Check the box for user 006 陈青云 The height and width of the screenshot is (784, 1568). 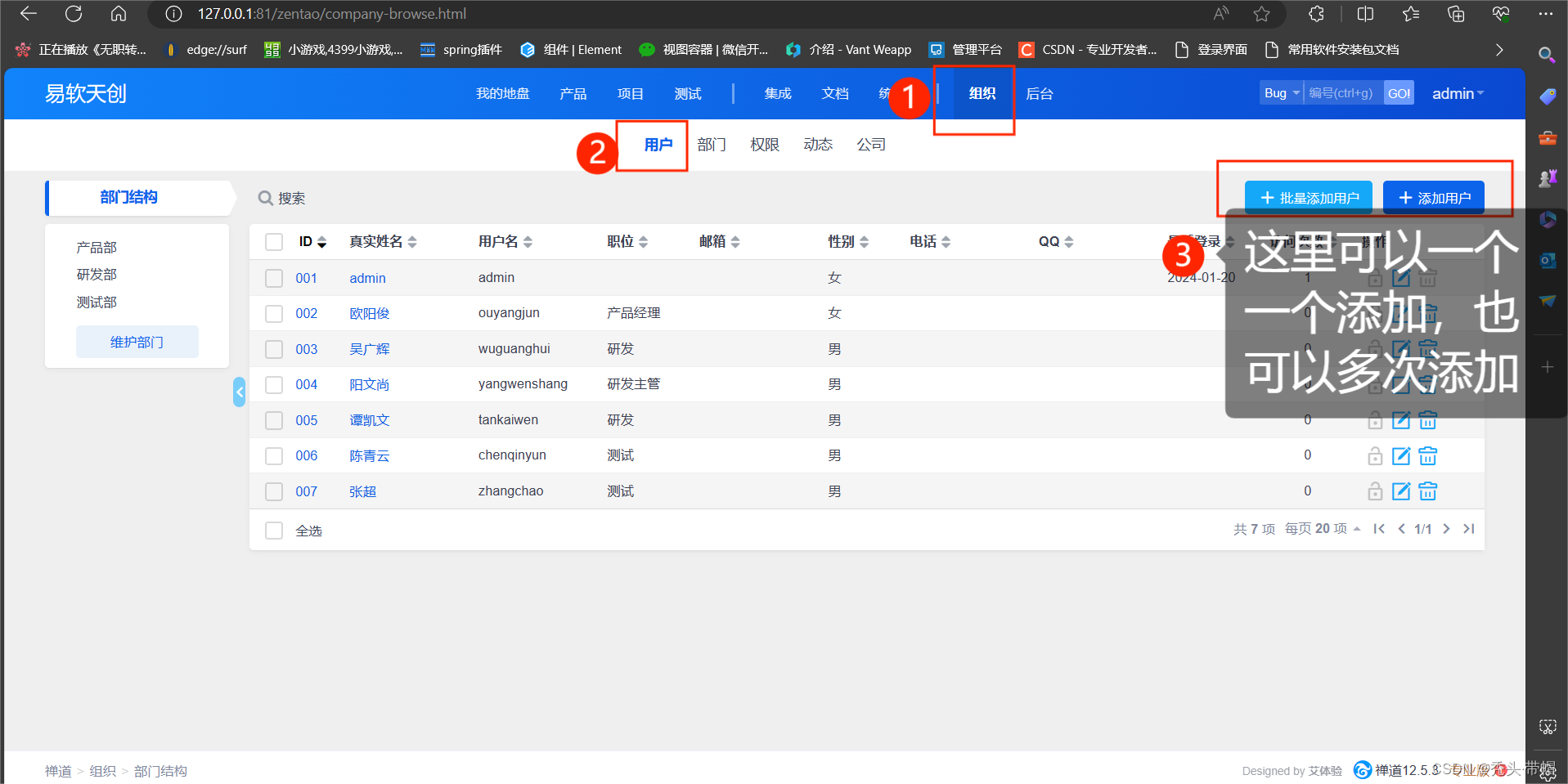274,455
